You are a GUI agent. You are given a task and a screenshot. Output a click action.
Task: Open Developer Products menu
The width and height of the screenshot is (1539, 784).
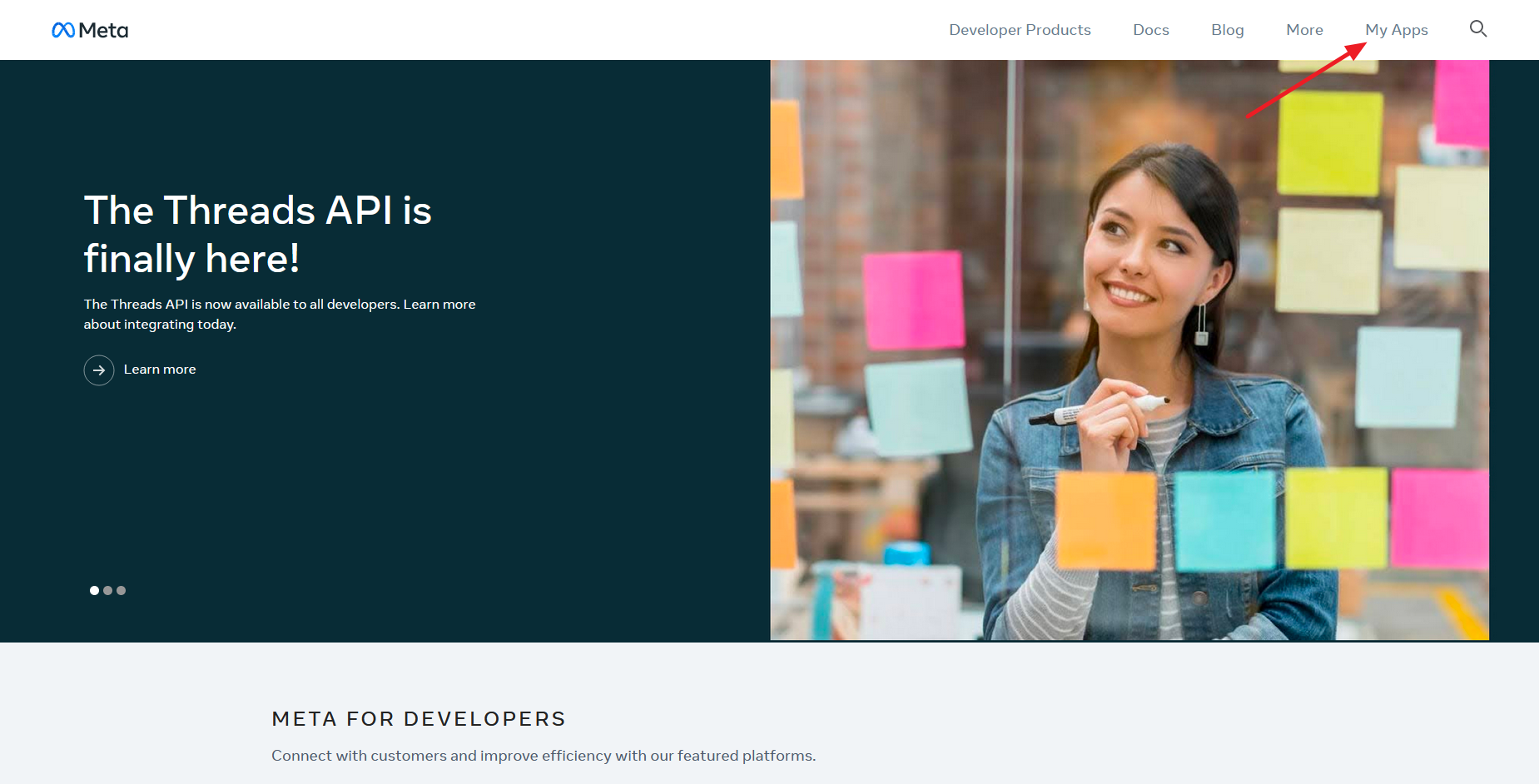[1020, 30]
